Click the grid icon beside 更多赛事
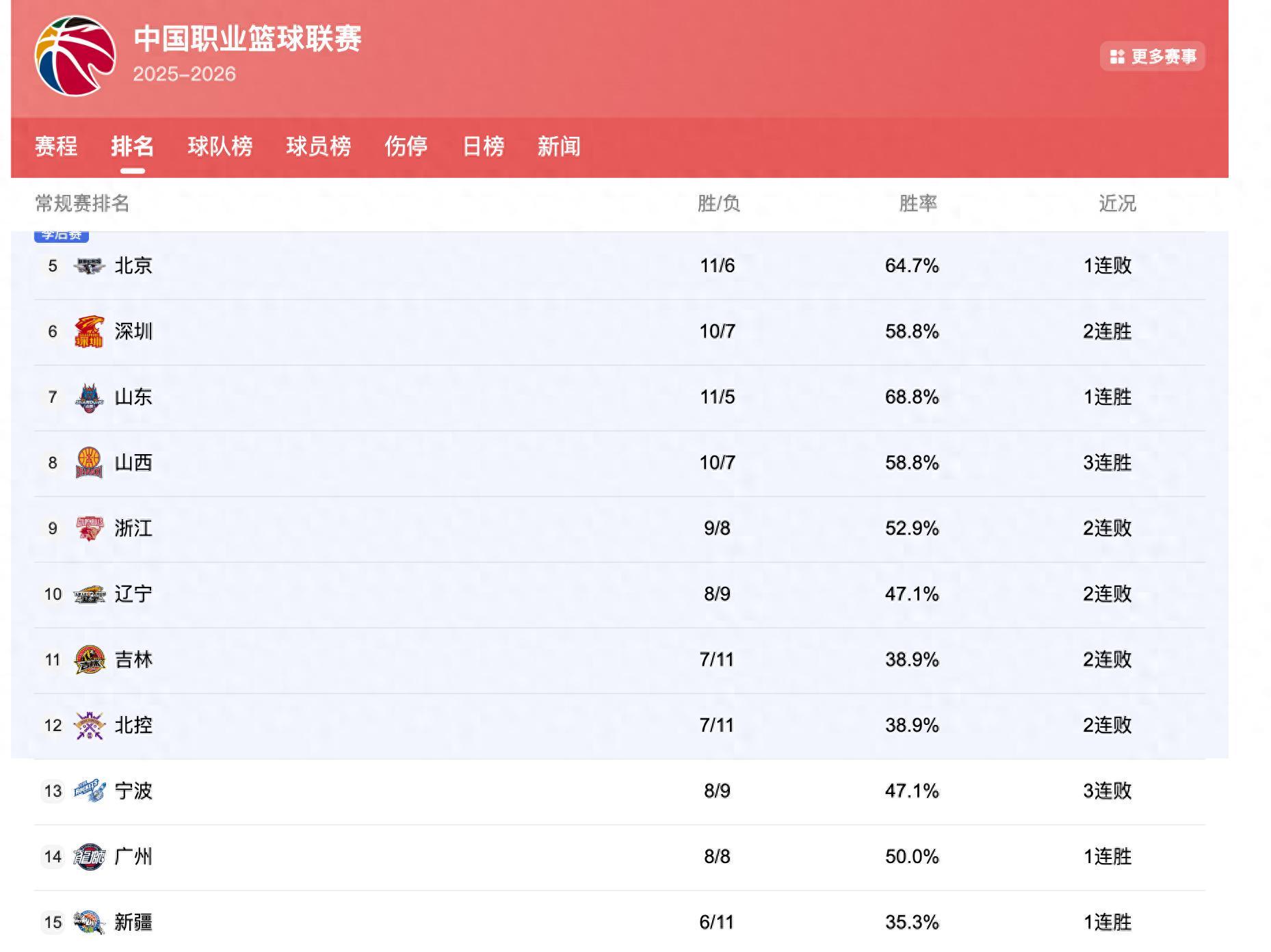The image size is (1271, 952). point(1118,57)
